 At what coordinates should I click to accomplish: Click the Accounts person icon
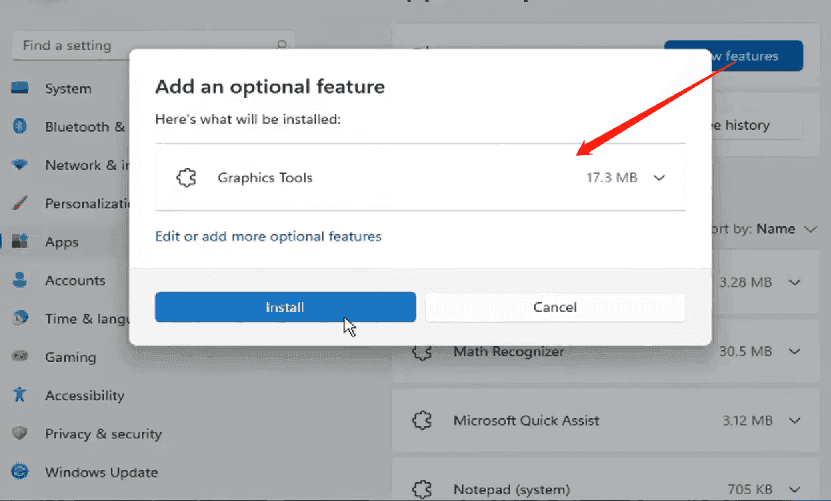coord(20,279)
